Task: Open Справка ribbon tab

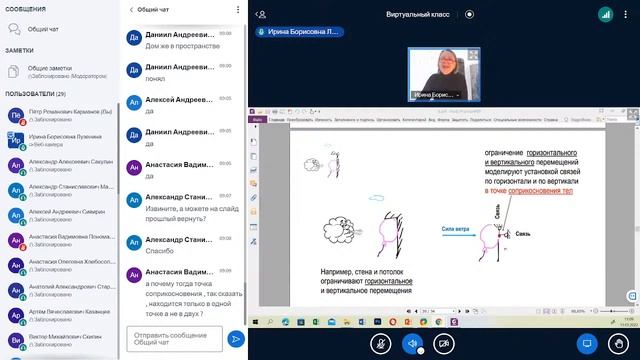Action: click(551, 120)
